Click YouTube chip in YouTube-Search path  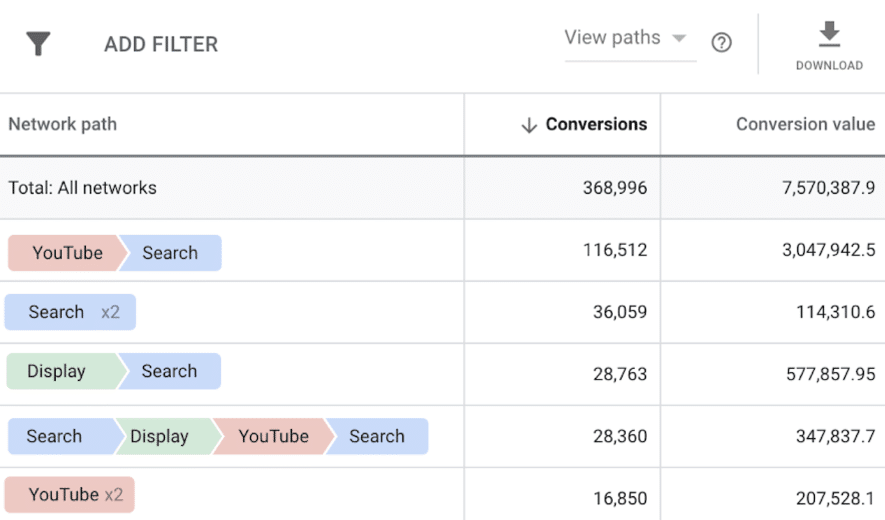coord(66,253)
